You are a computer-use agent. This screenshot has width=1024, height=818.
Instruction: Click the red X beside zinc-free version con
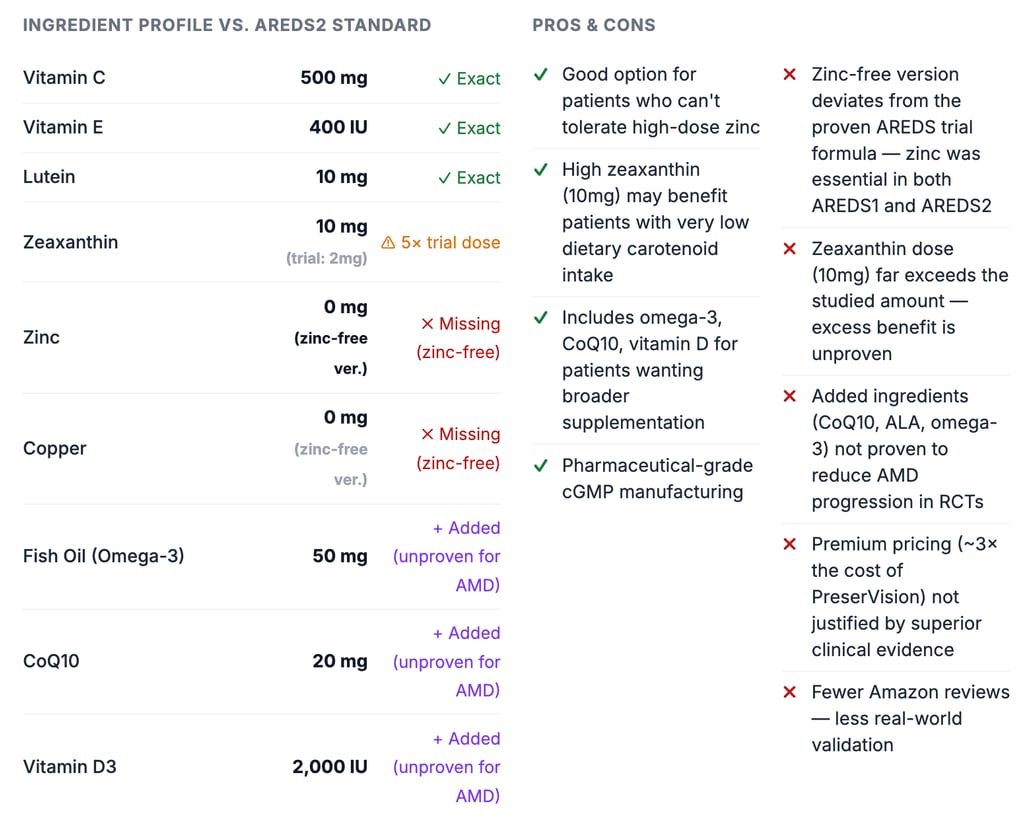(x=790, y=74)
